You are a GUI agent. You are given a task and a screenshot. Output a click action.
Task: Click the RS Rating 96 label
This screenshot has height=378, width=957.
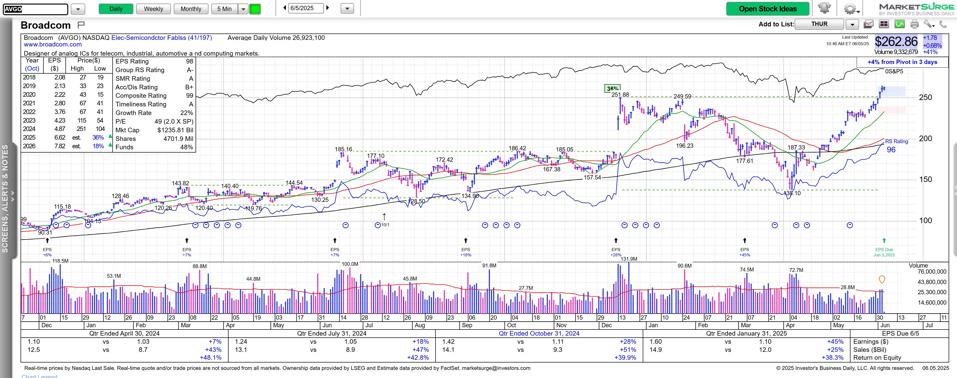[x=897, y=145]
